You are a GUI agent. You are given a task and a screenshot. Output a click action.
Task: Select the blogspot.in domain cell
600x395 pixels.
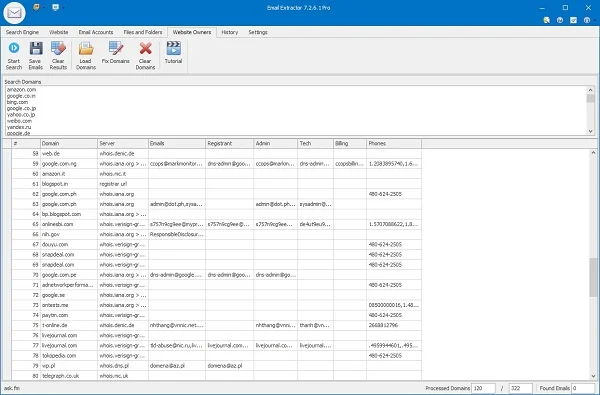pos(69,184)
